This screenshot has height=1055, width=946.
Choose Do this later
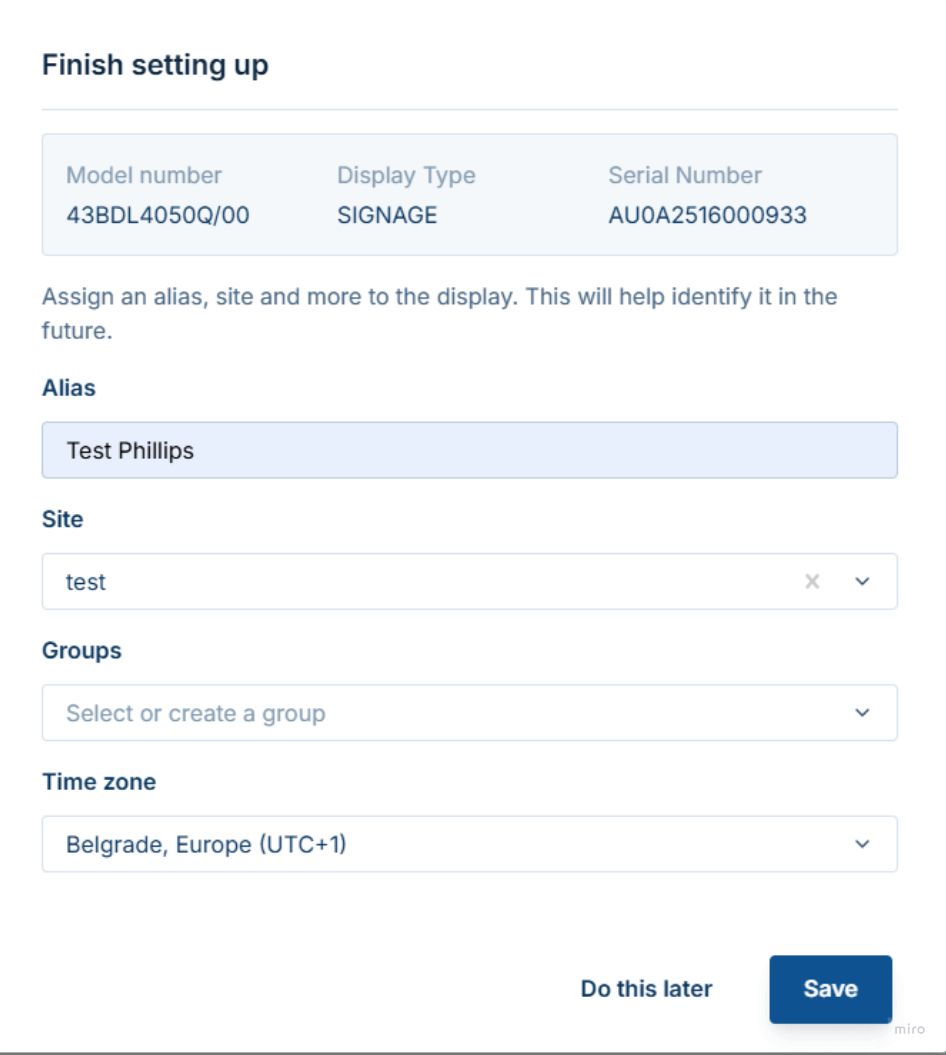click(x=646, y=989)
